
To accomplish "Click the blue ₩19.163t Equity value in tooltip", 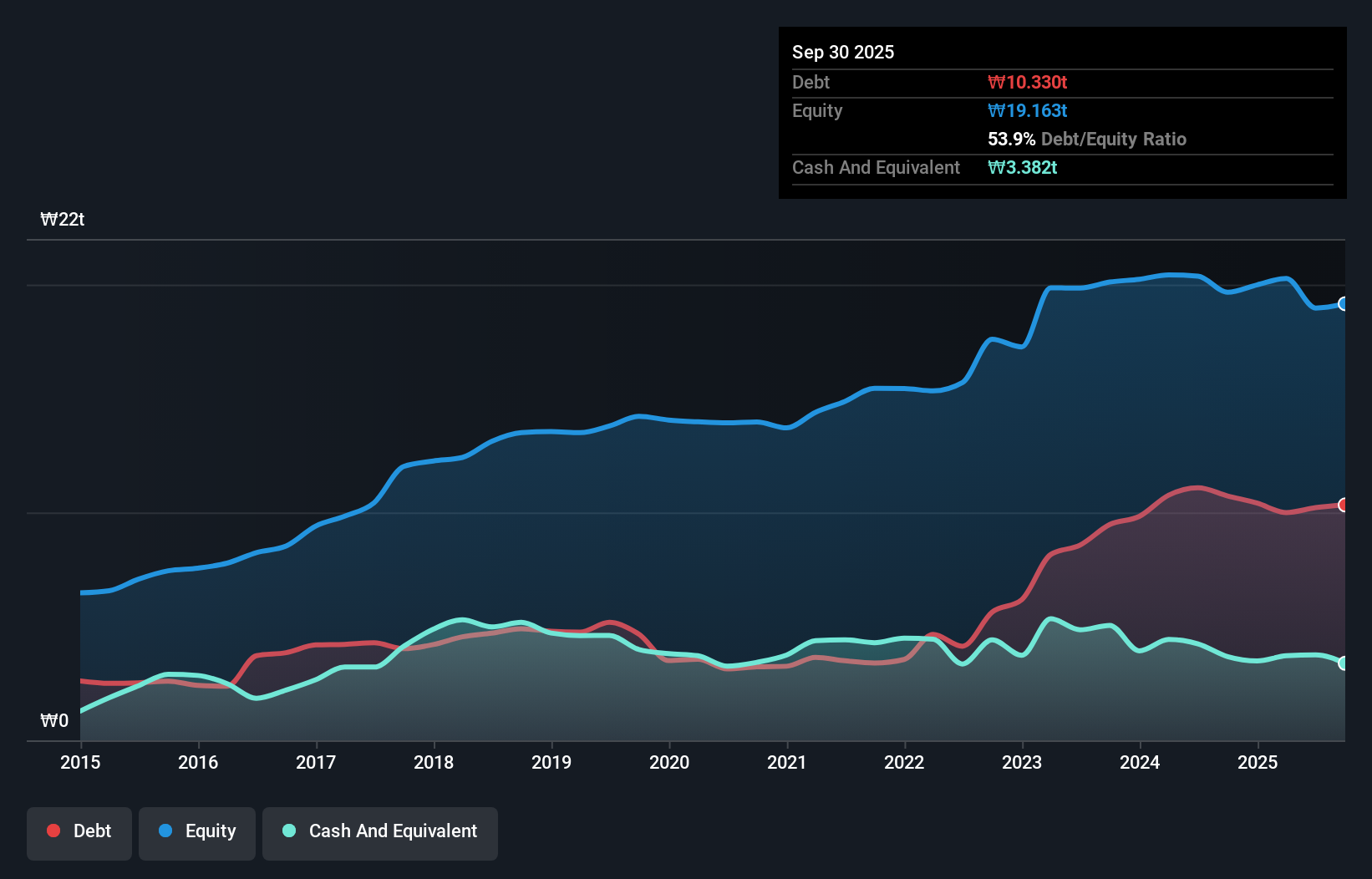I will 1027,110.
